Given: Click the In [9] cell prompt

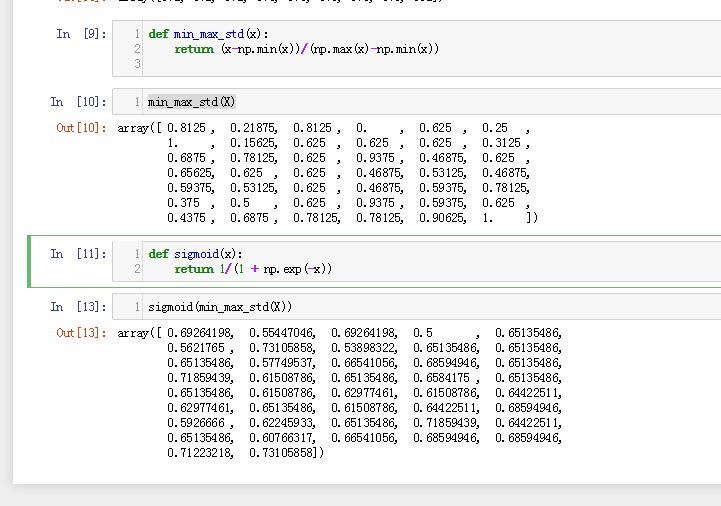Looking at the screenshot, I should click(78, 34).
